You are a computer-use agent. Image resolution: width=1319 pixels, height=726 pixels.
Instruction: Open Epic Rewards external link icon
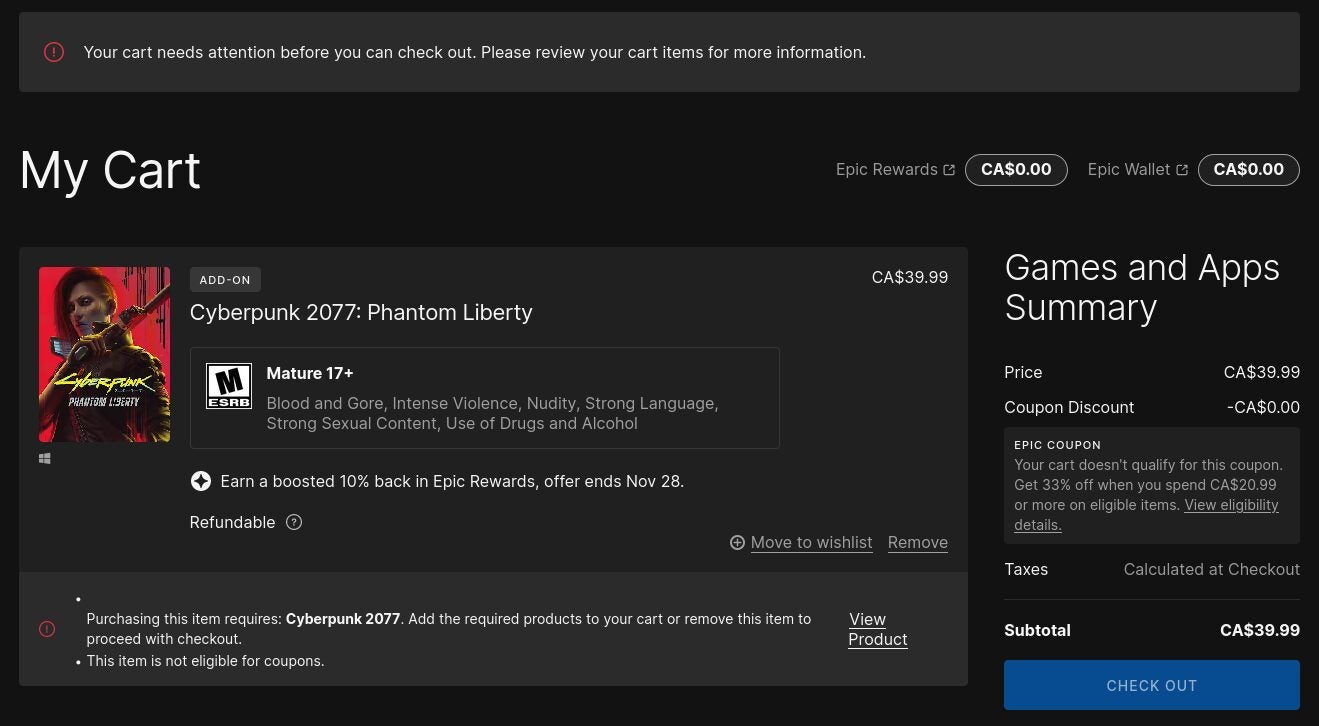pyautogui.click(x=949, y=170)
